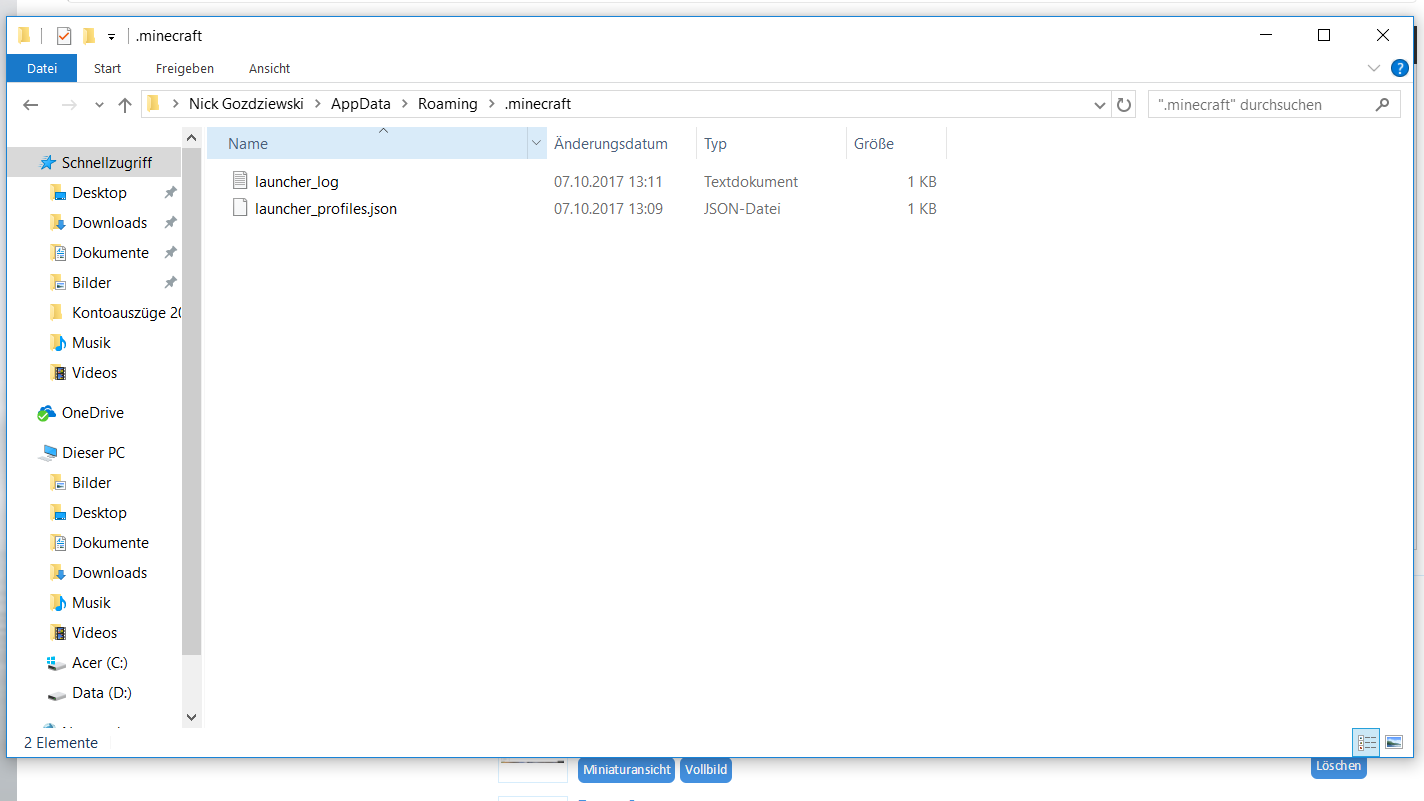Open the recent locations dropdown arrow

(99, 105)
